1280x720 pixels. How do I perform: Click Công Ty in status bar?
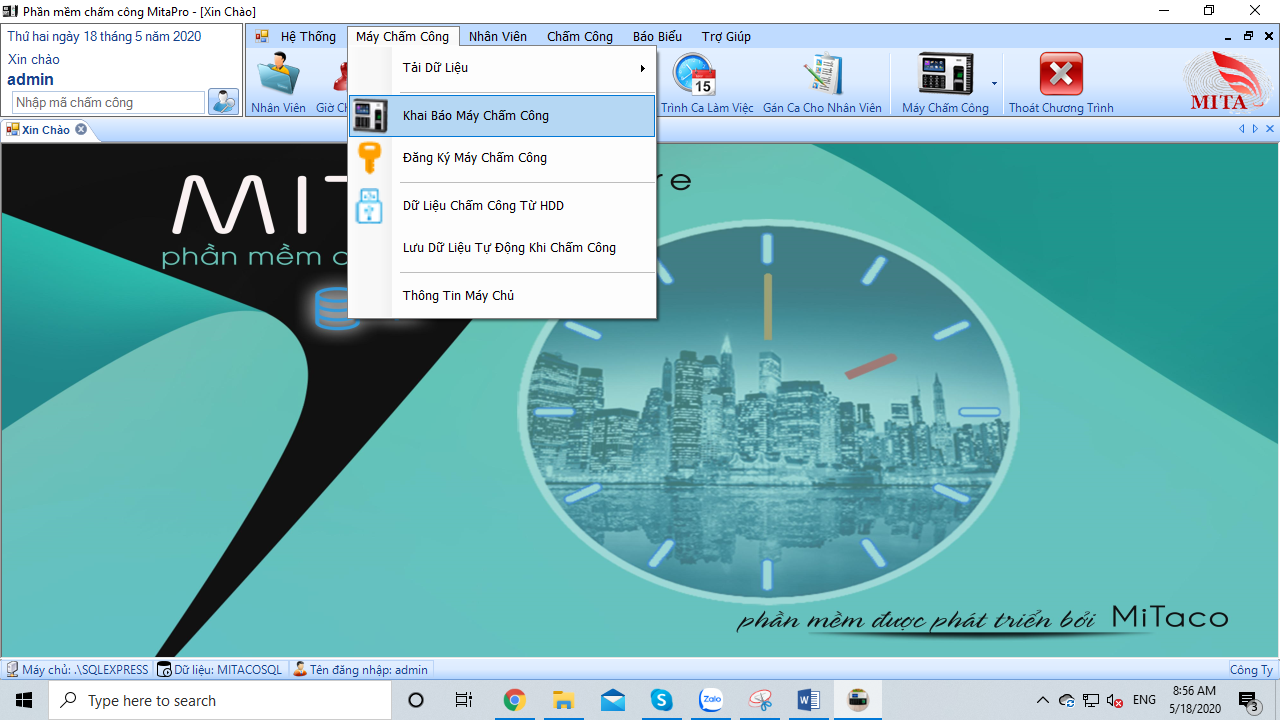(x=1251, y=670)
